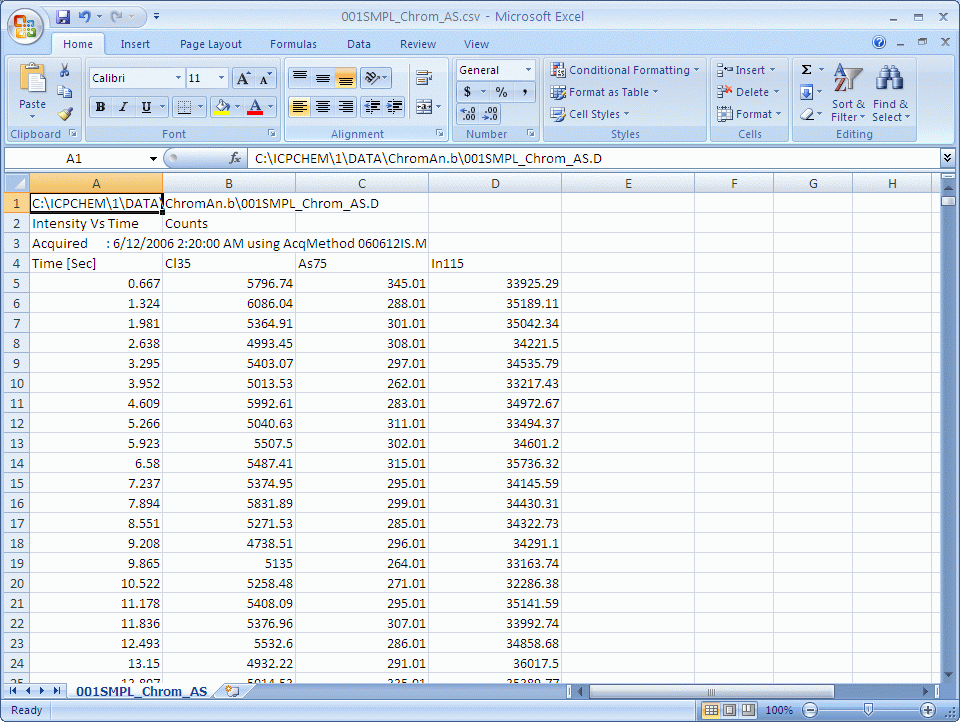The width and height of the screenshot is (960, 722).
Task: Insert function with the fx button
Action: click(234, 159)
